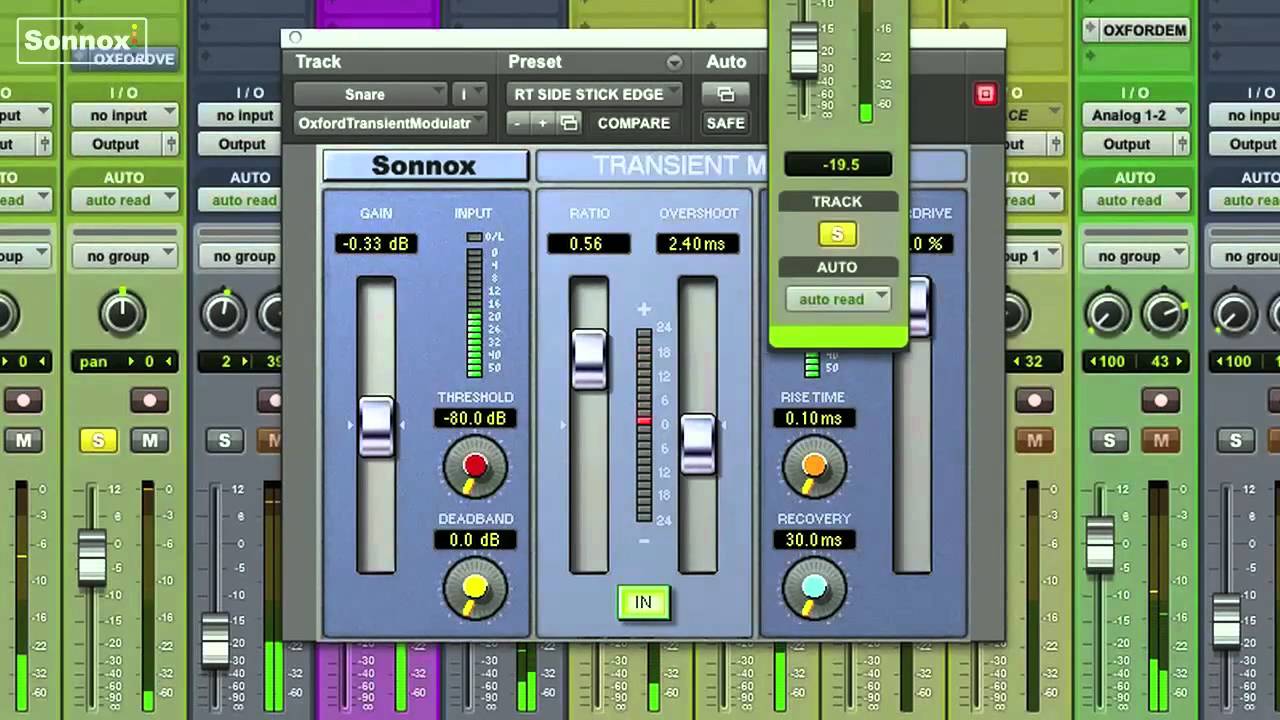Open auto read selector on 'pan 0' track
This screenshot has height=720, width=1280.
124,200
